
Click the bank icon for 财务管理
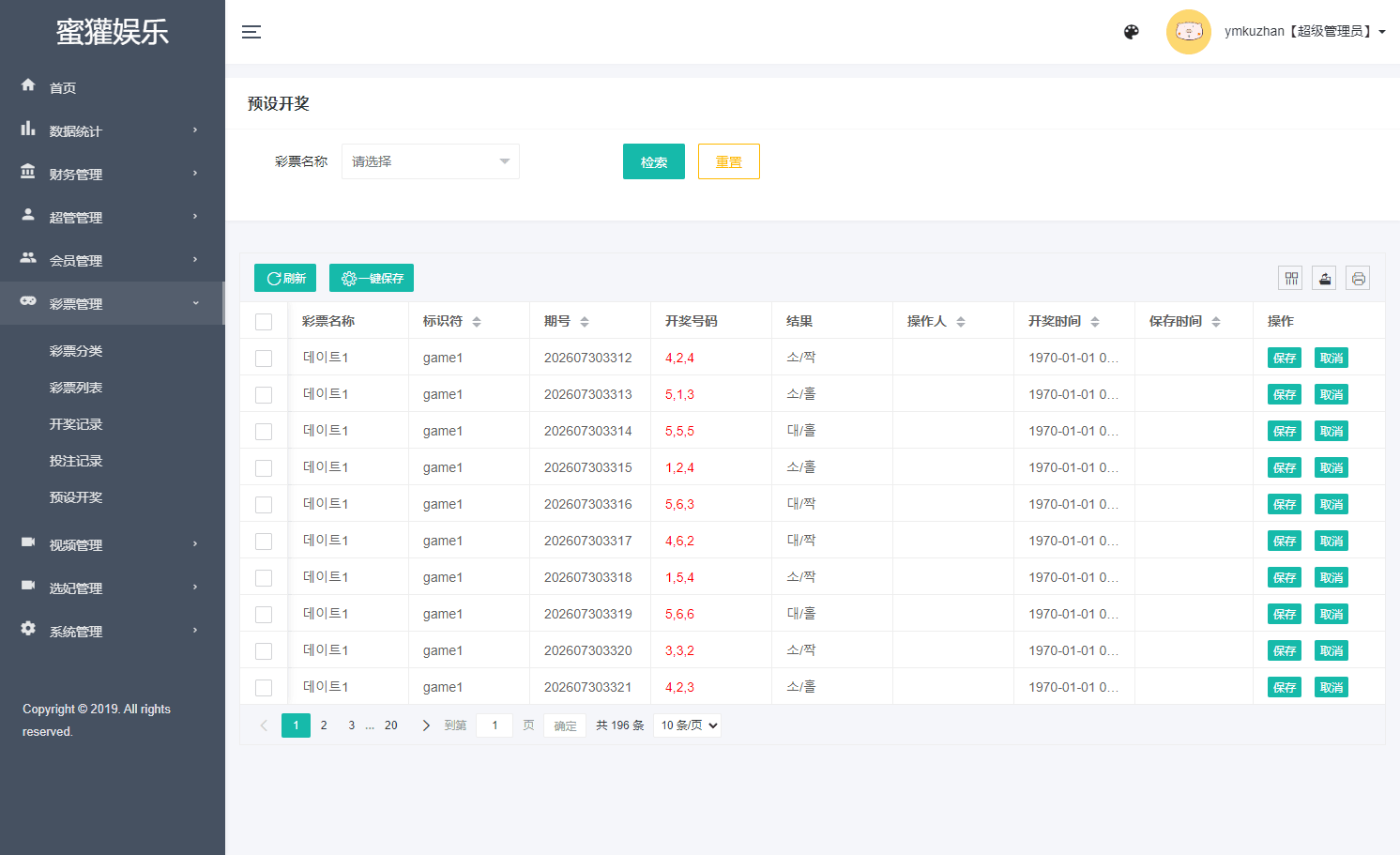coord(28,172)
